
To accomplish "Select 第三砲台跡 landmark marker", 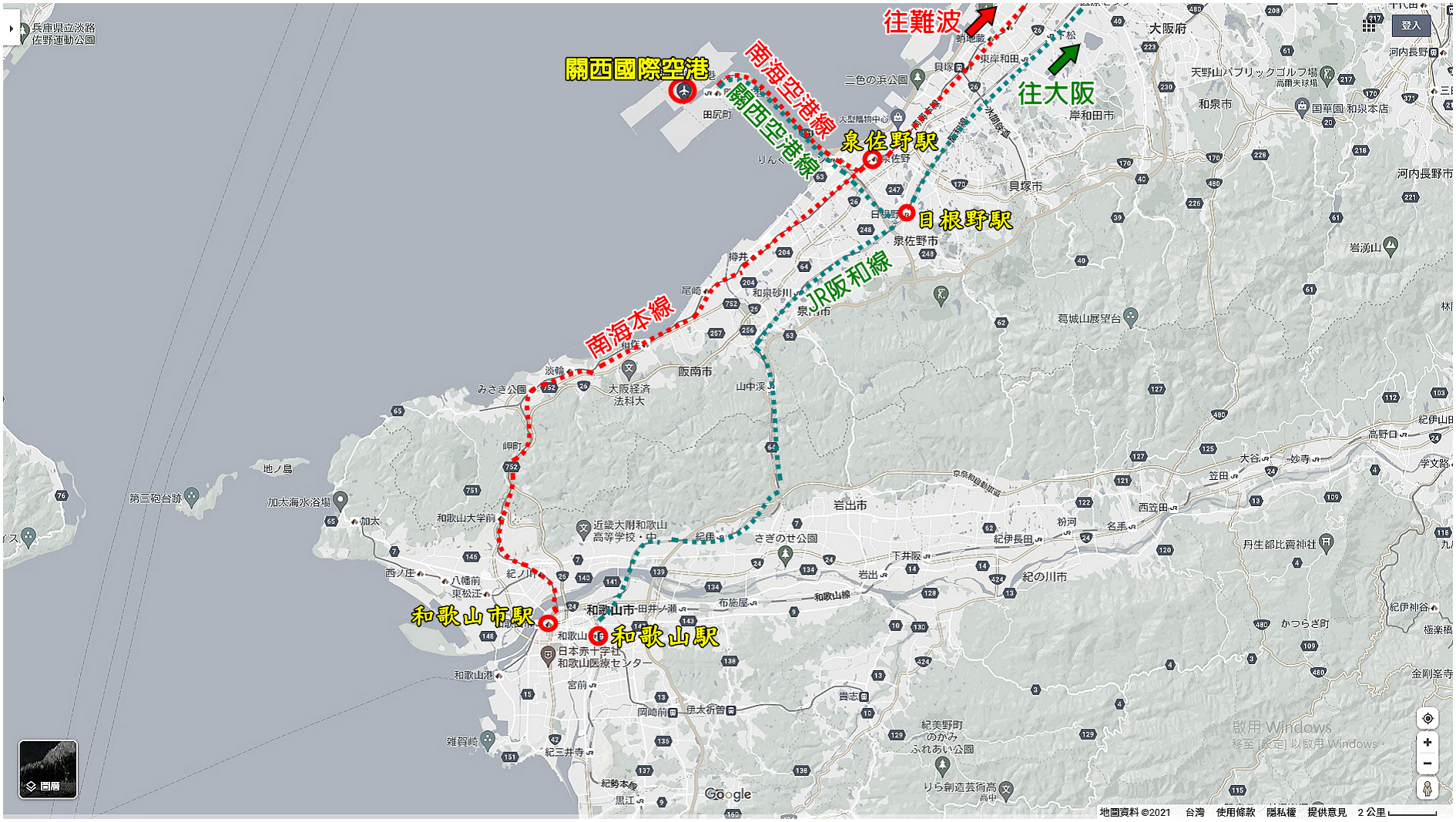I will tap(192, 496).
